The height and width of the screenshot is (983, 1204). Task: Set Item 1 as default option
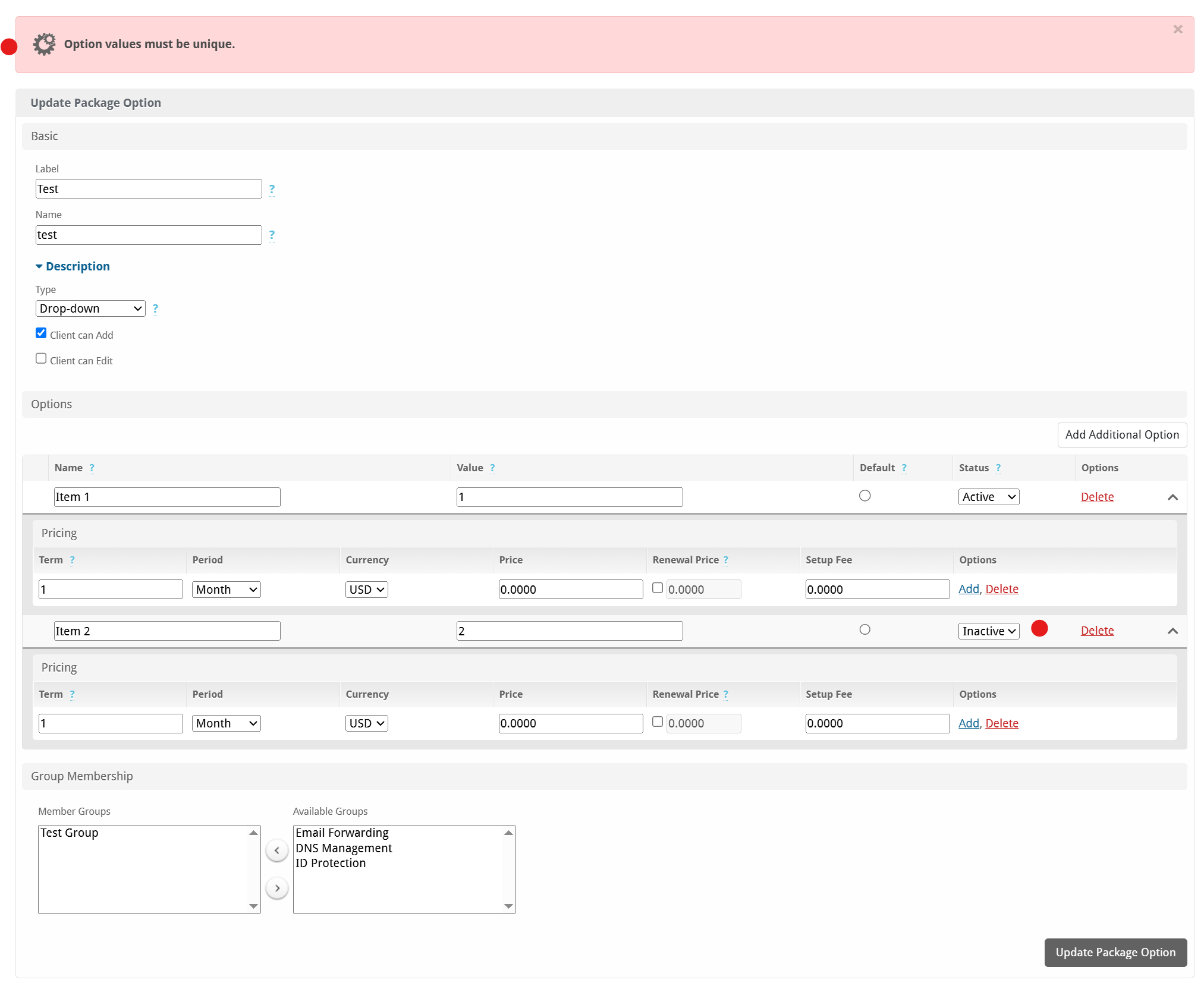865,496
